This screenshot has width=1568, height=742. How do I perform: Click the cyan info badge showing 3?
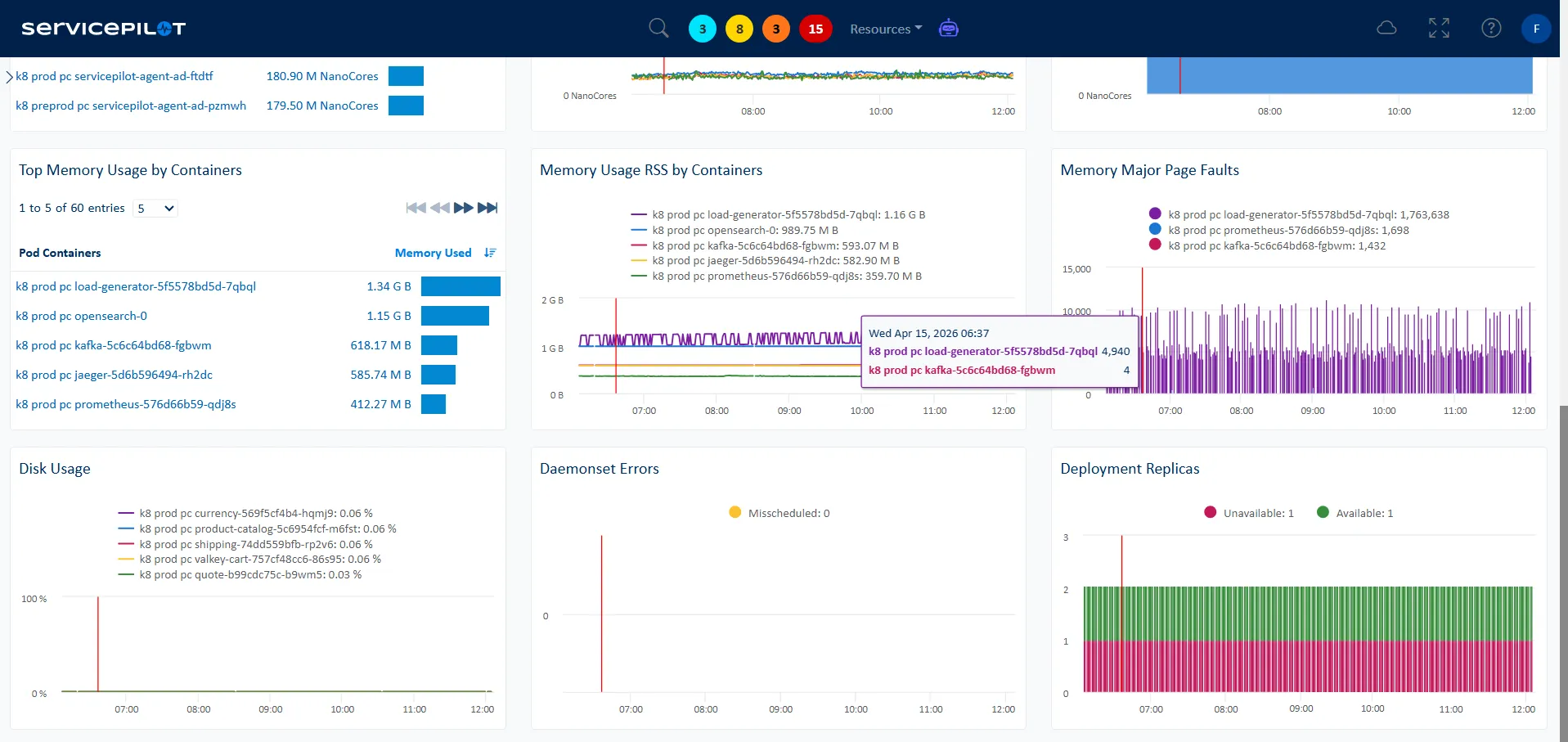[702, 28]
